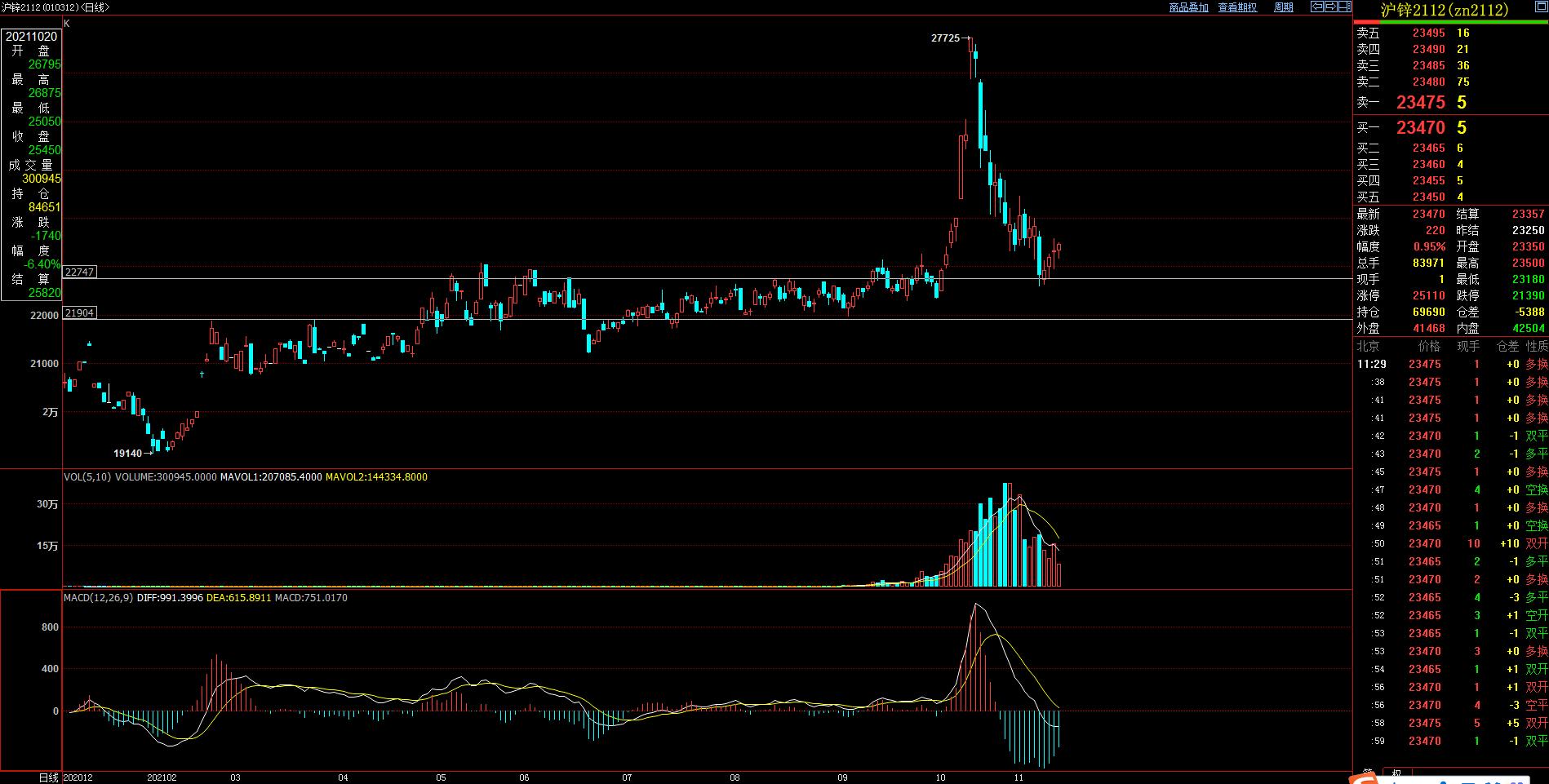The height and width of the screenshot is (784, 1549).
Task: Click the 内盘 value 42504
Action: (1529, 329)
